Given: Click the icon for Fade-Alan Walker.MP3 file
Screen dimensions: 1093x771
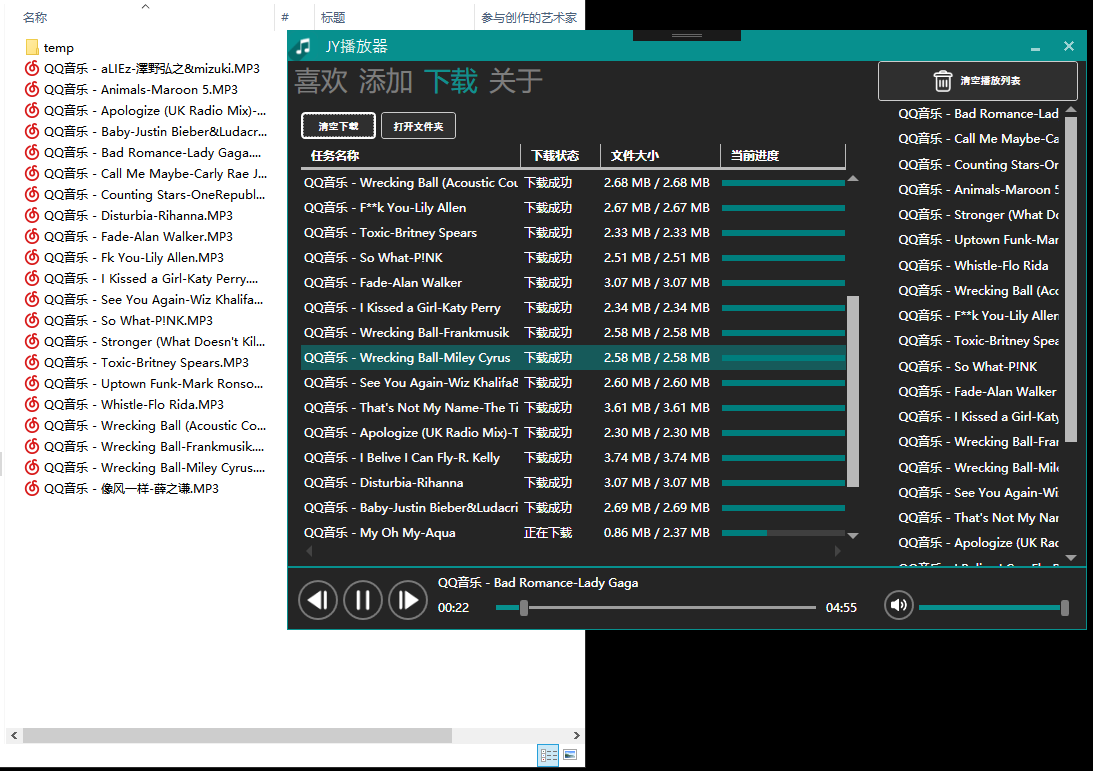Looking at the screenshot, I should 31,236.
